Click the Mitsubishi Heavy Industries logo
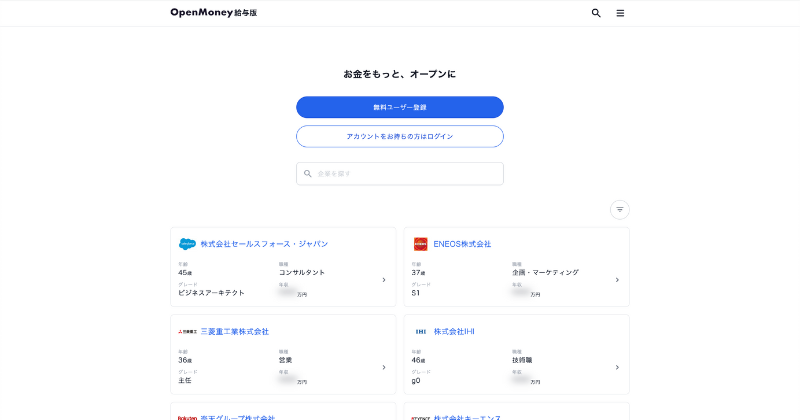 187,332
